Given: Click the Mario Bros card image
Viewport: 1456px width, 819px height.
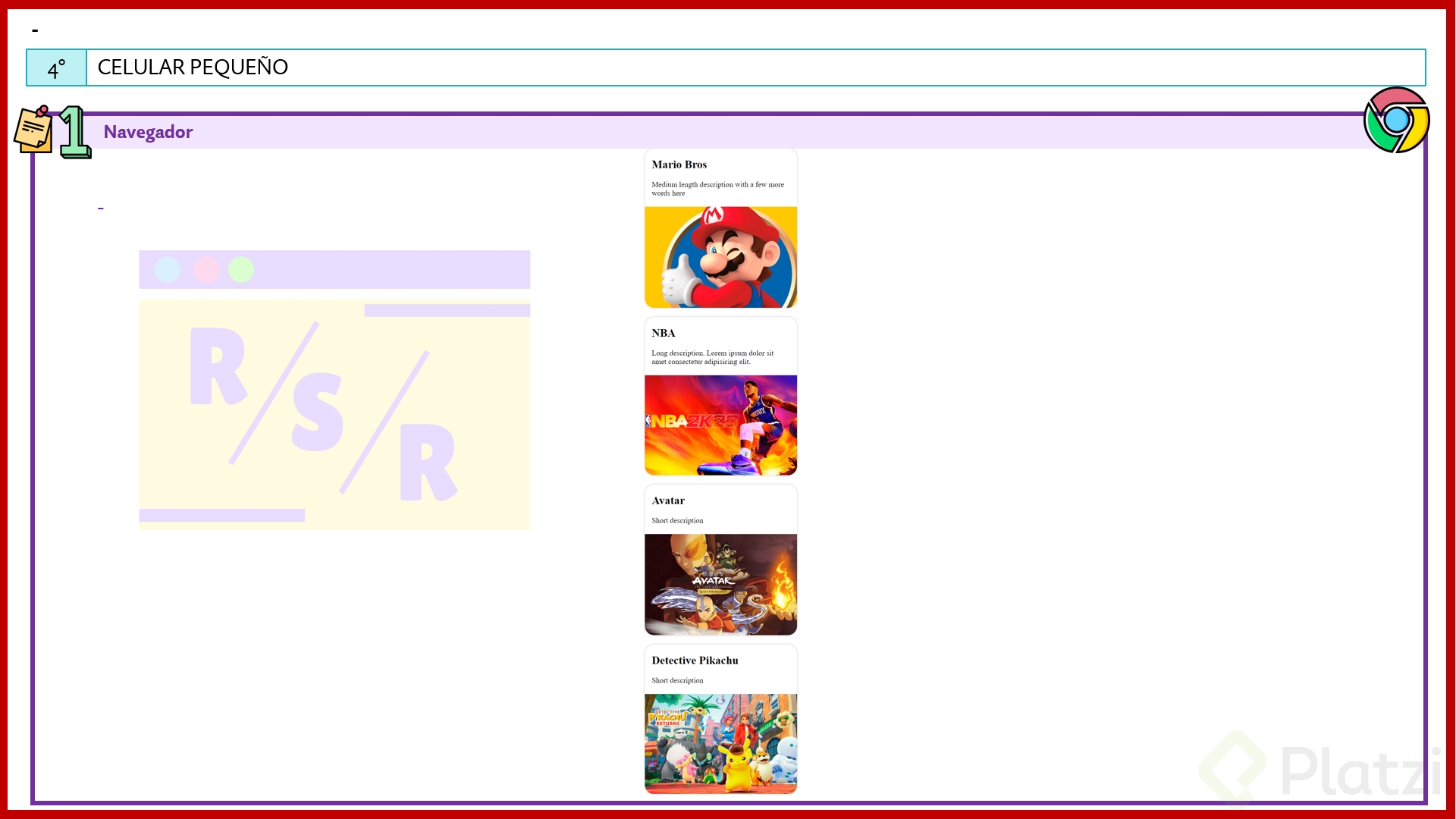Looking at the screenshot, I should [x=720, y=257].
